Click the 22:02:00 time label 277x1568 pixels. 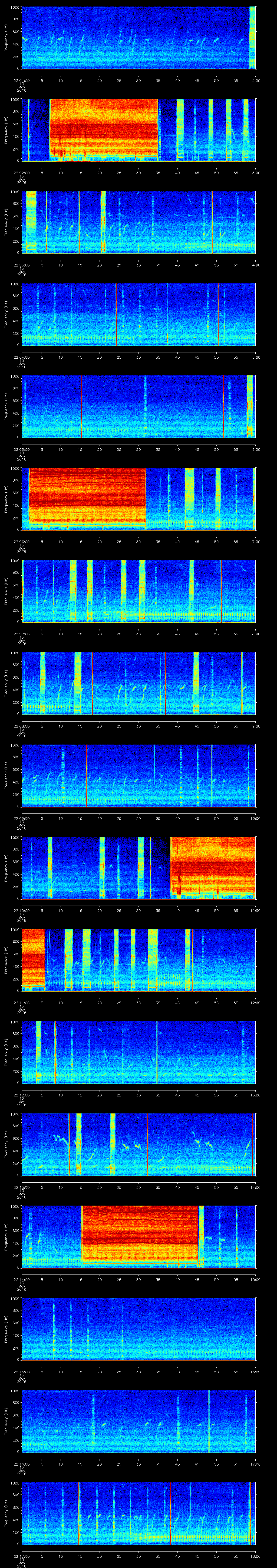click(x=21, y=173)
